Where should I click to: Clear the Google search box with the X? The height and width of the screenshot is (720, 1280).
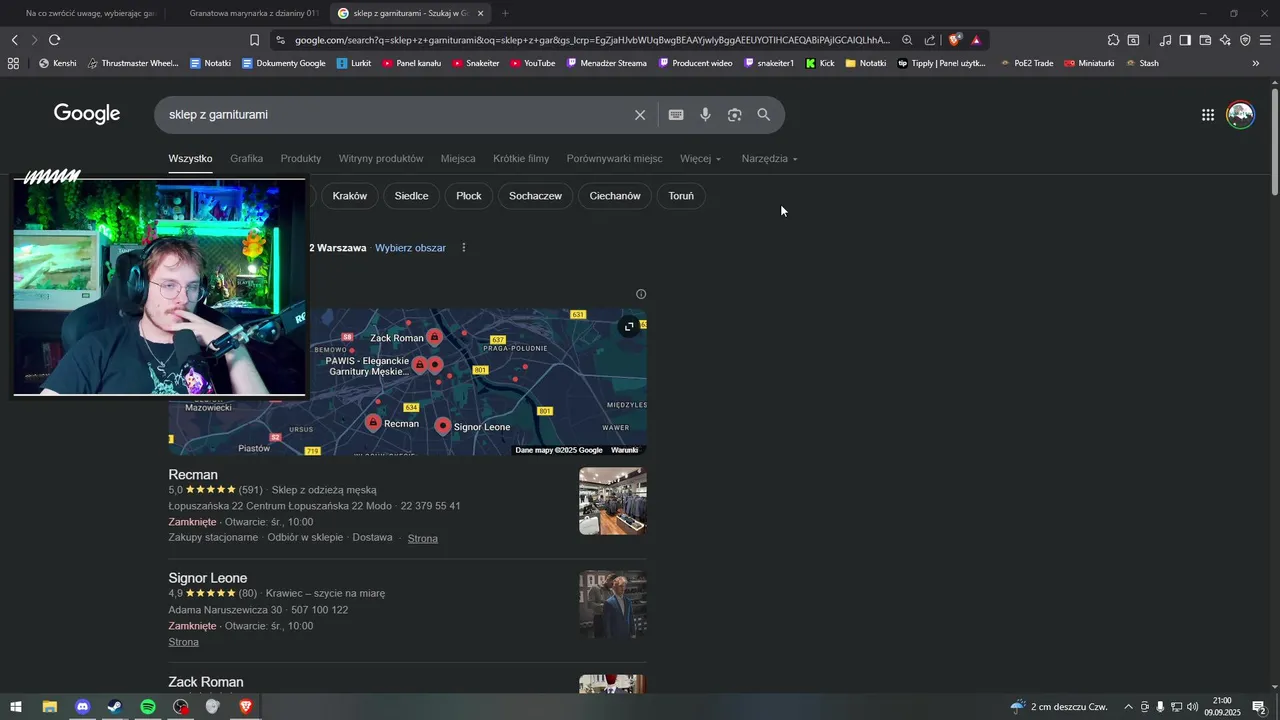pos(640,115)
